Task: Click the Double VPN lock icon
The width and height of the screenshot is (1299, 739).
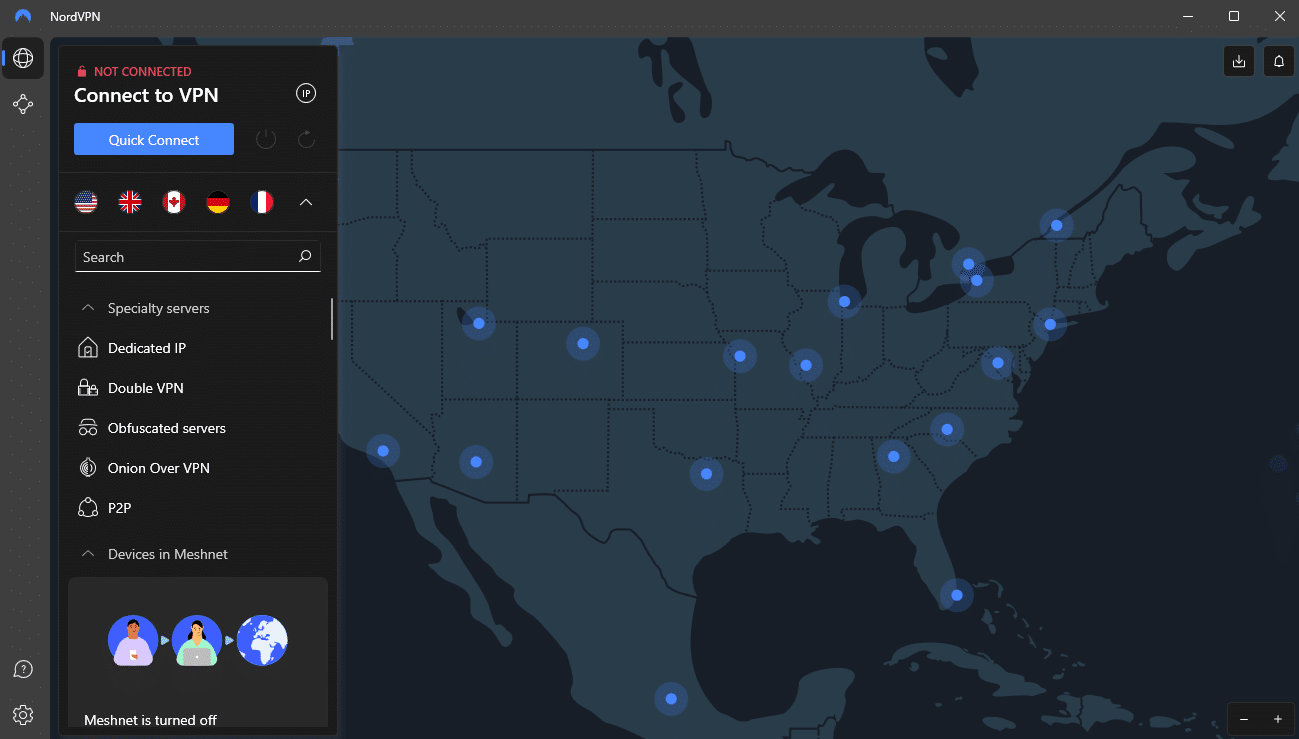Action: (x=88, y=388)
